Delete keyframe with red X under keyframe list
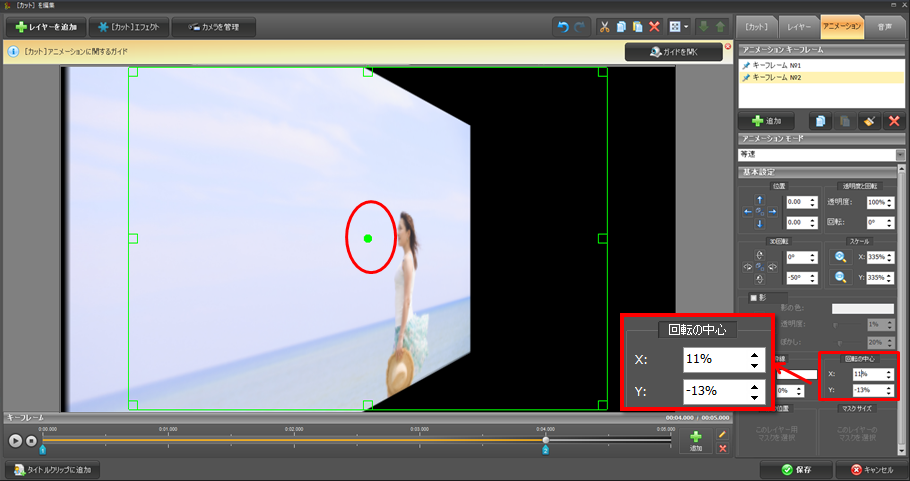This screenshot has height=481, width=910. 894,120
